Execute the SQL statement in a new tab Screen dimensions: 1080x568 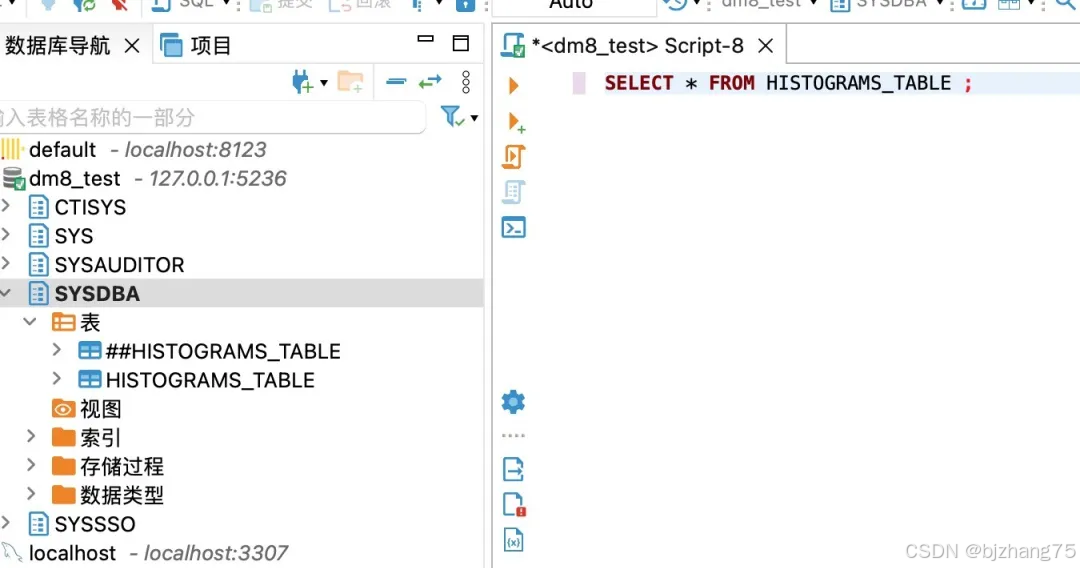[515, 123]
